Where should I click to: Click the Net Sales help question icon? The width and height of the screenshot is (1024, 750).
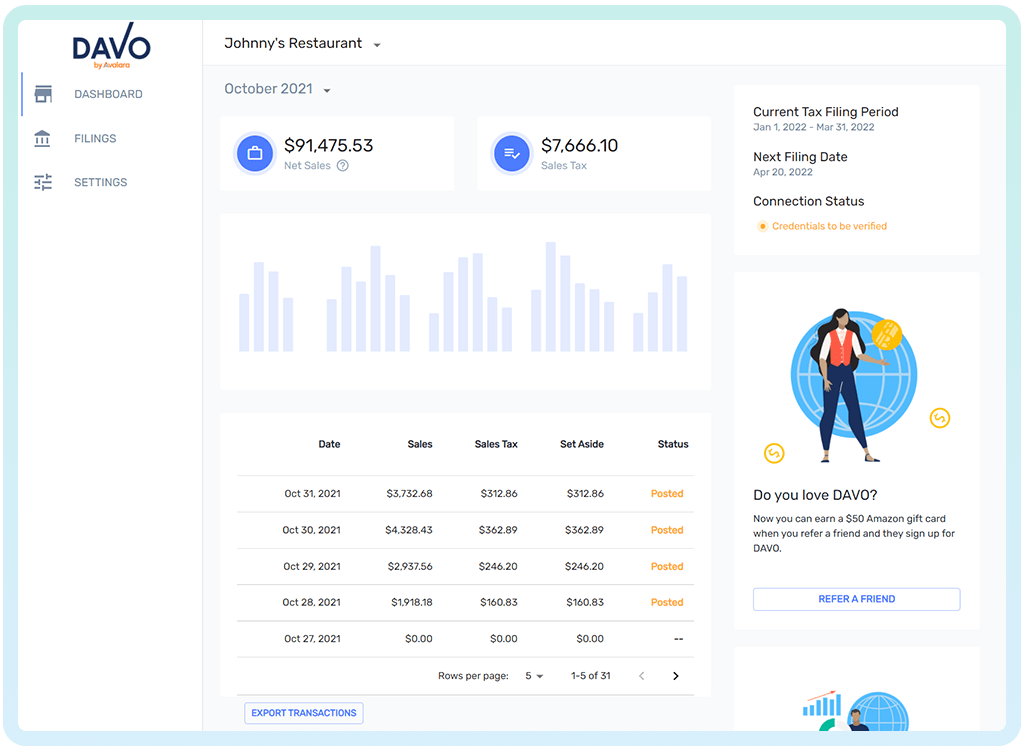(x=343, y=166)
